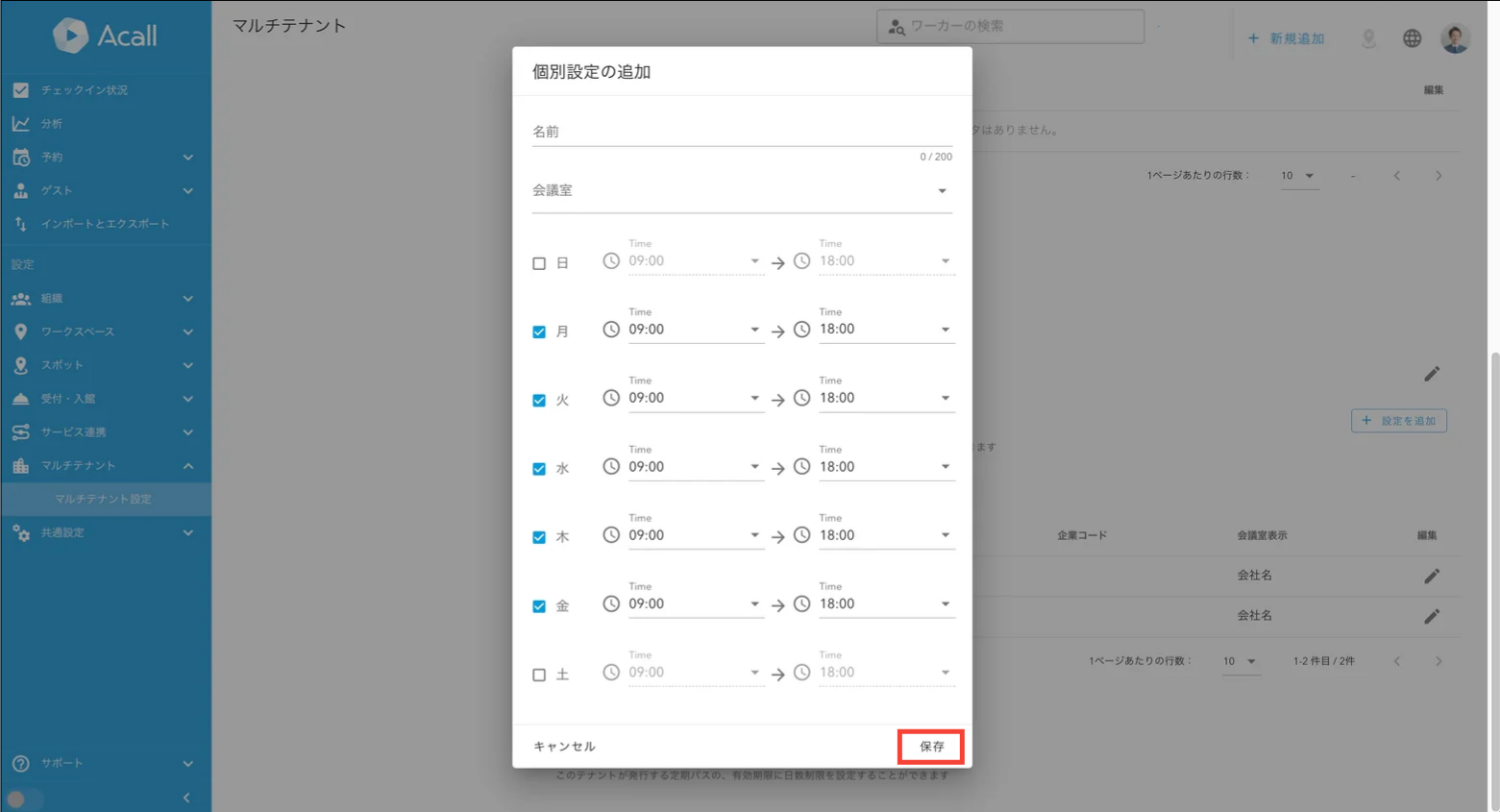
Task: Click the チェックイン状況 sidebar icon
Action: (21, 90)
